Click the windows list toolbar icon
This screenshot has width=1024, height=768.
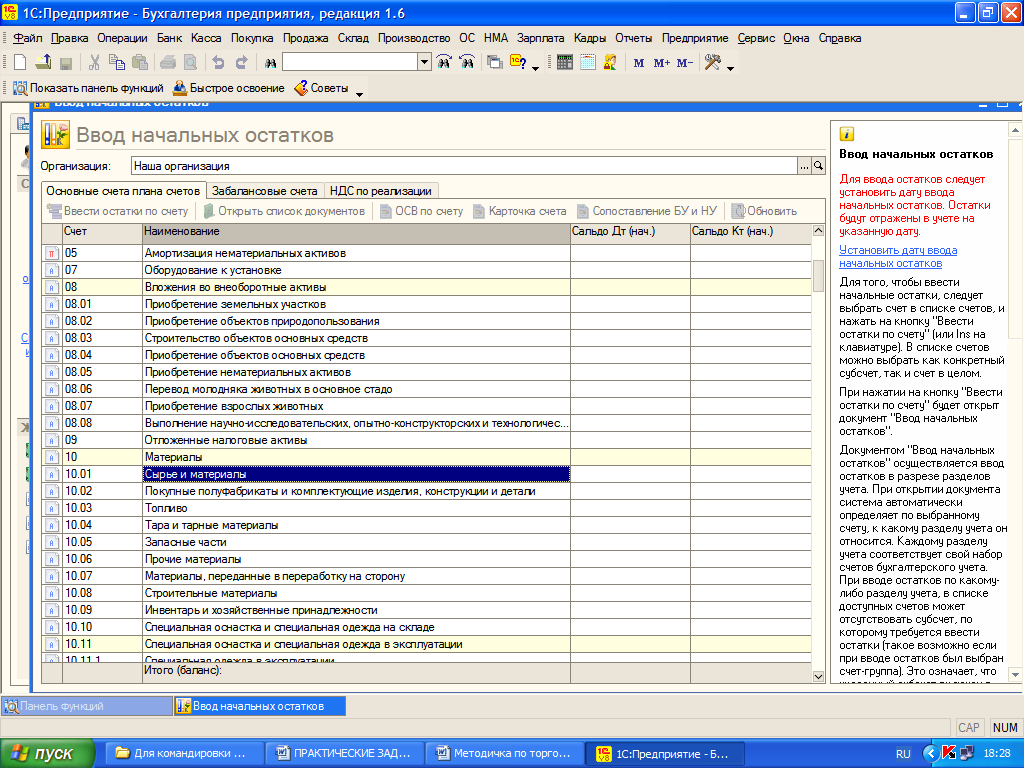[x=495, y=63]
